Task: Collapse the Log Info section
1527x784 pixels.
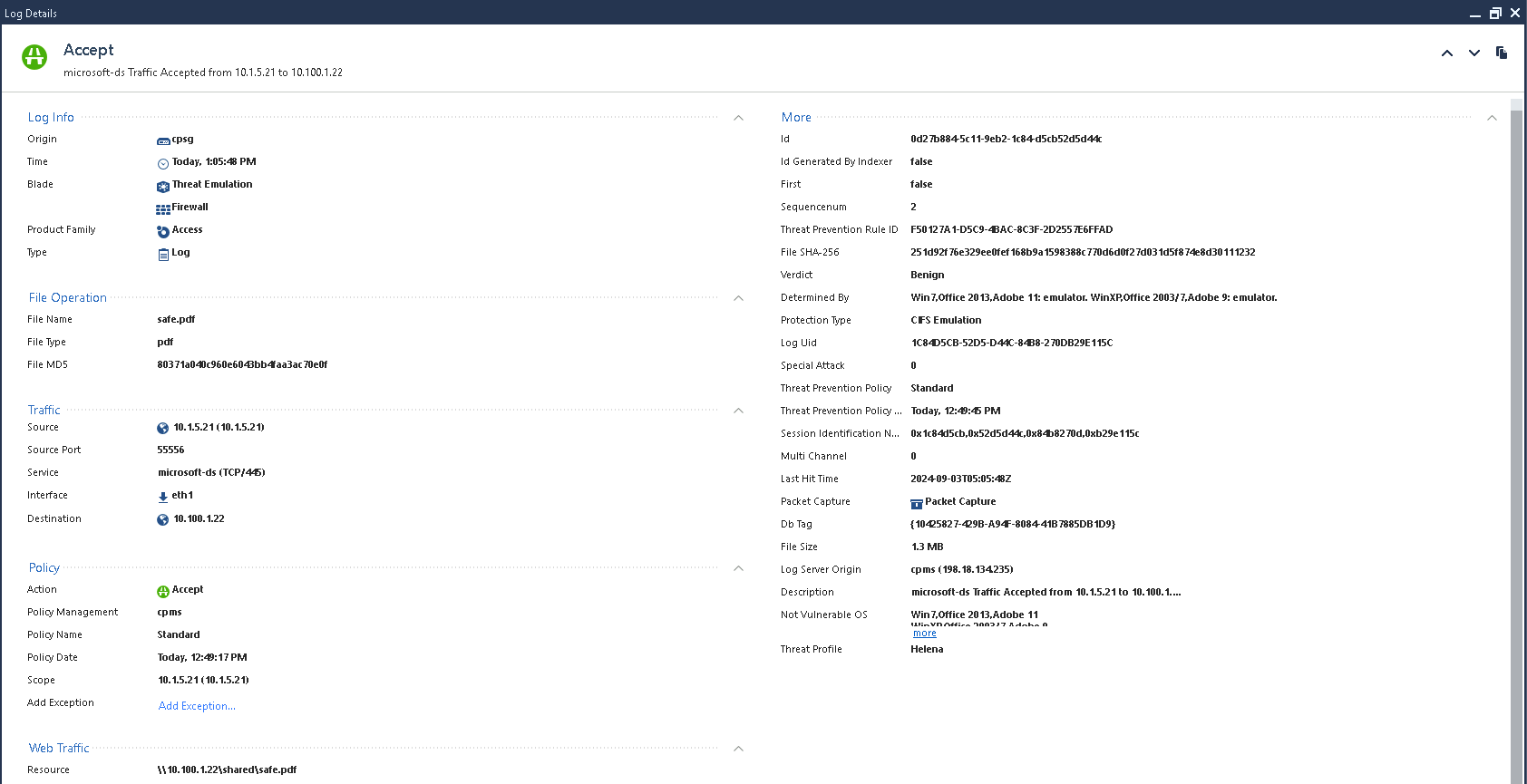Action: click(x=738, y=118)
